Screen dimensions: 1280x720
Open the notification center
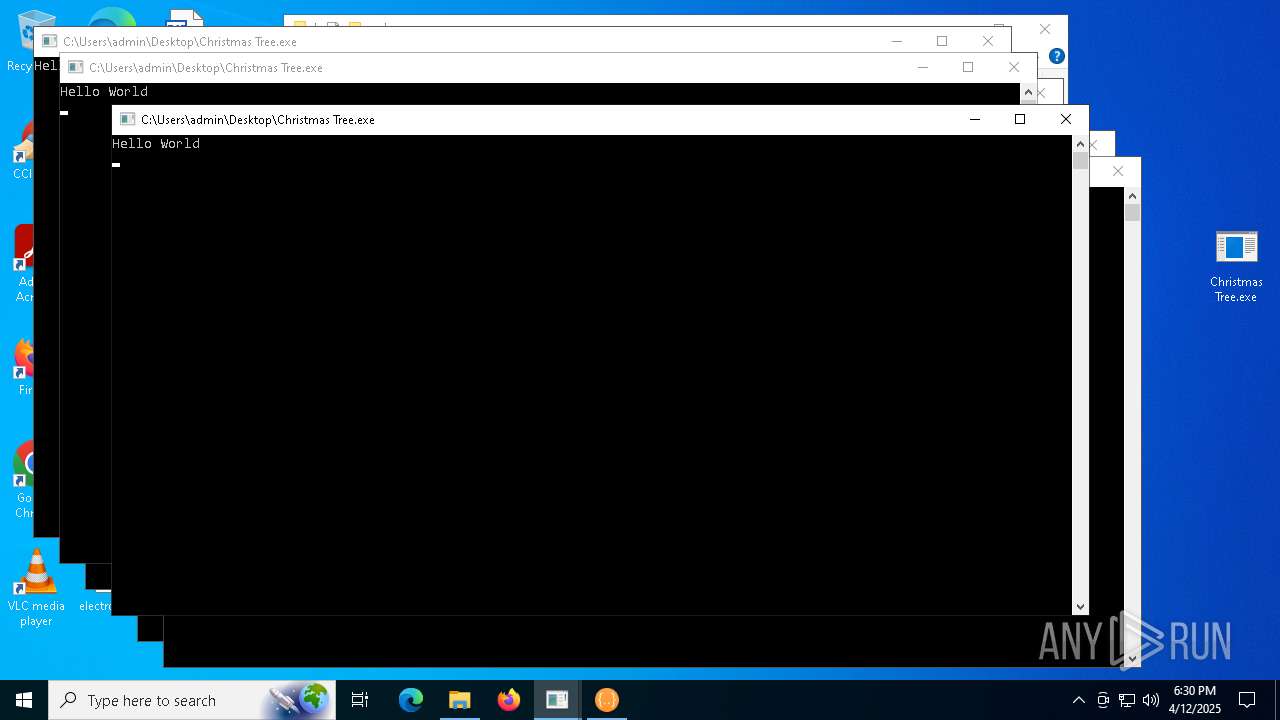pos(1247,700)
